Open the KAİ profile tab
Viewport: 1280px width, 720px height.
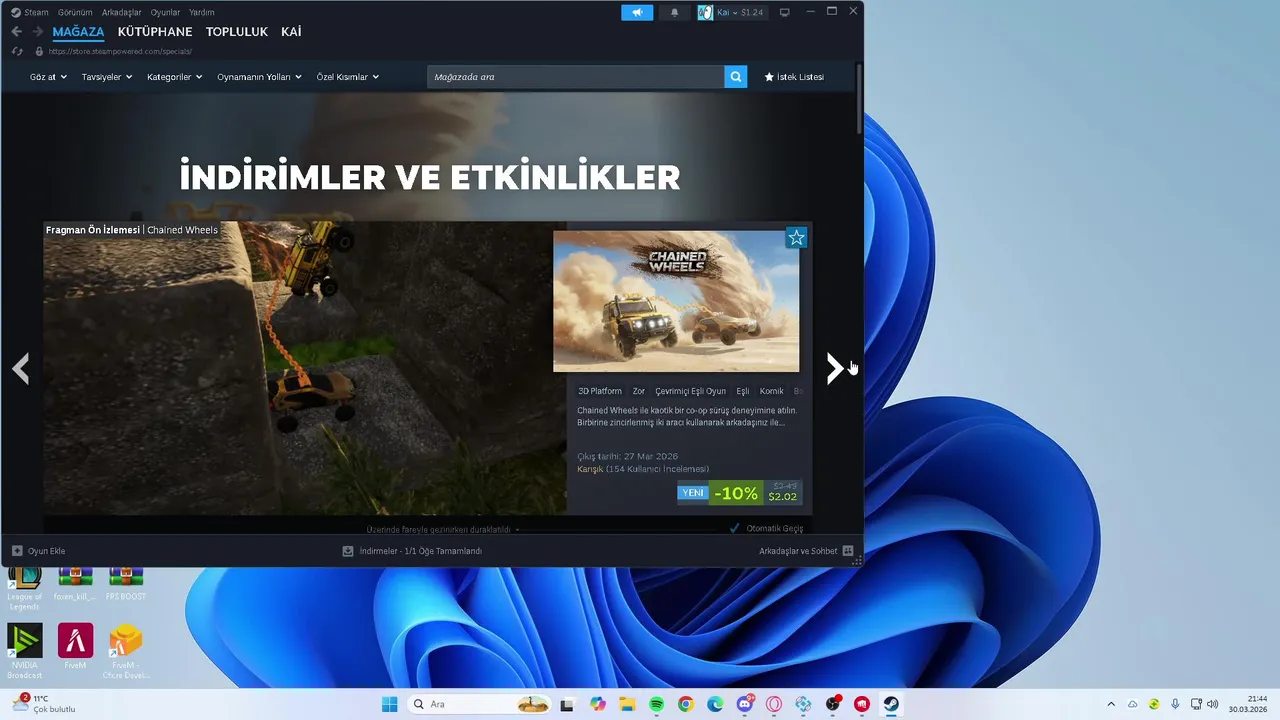coord(291,32)
